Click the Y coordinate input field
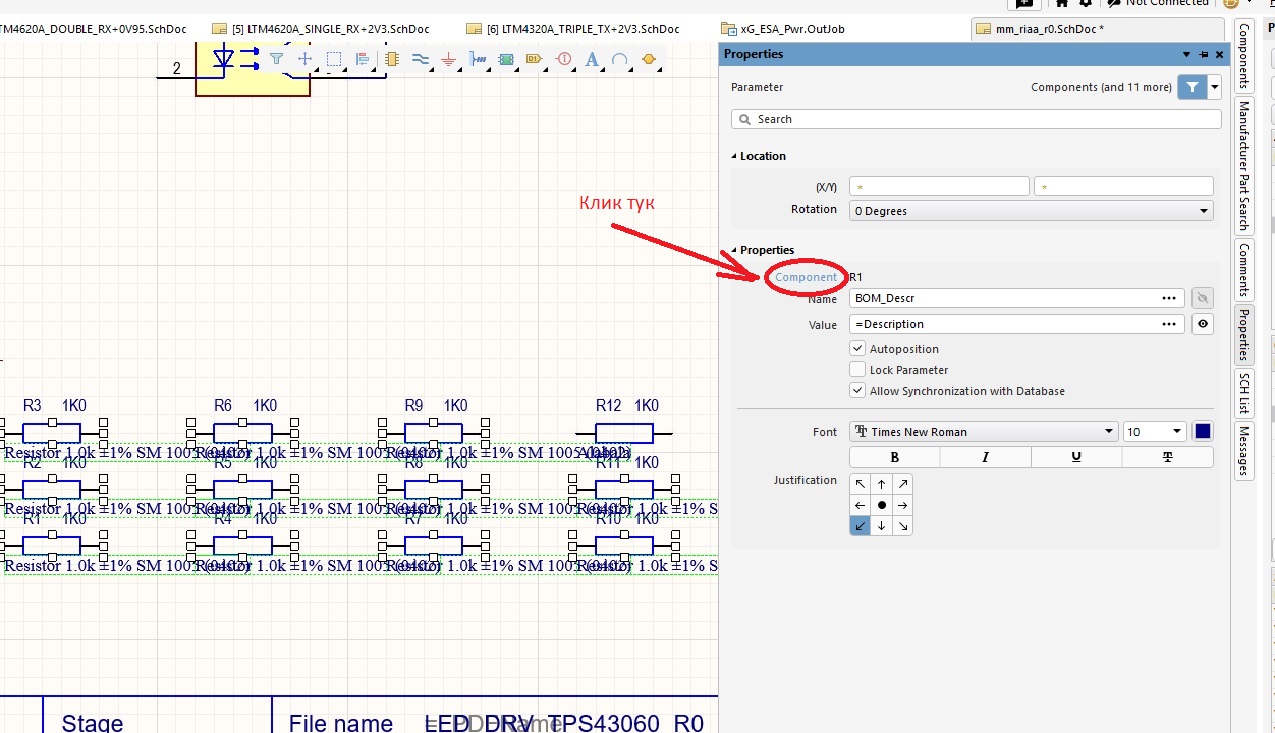The height and width of the screenshot is (733, 1275). [1124, 186]
